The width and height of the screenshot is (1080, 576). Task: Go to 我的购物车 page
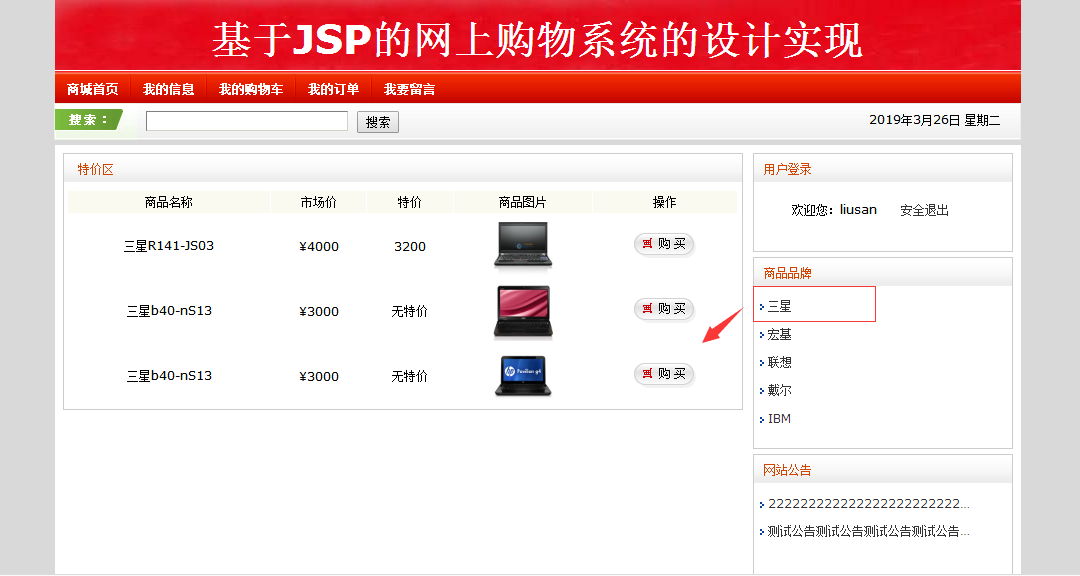[x=251, y=89]
